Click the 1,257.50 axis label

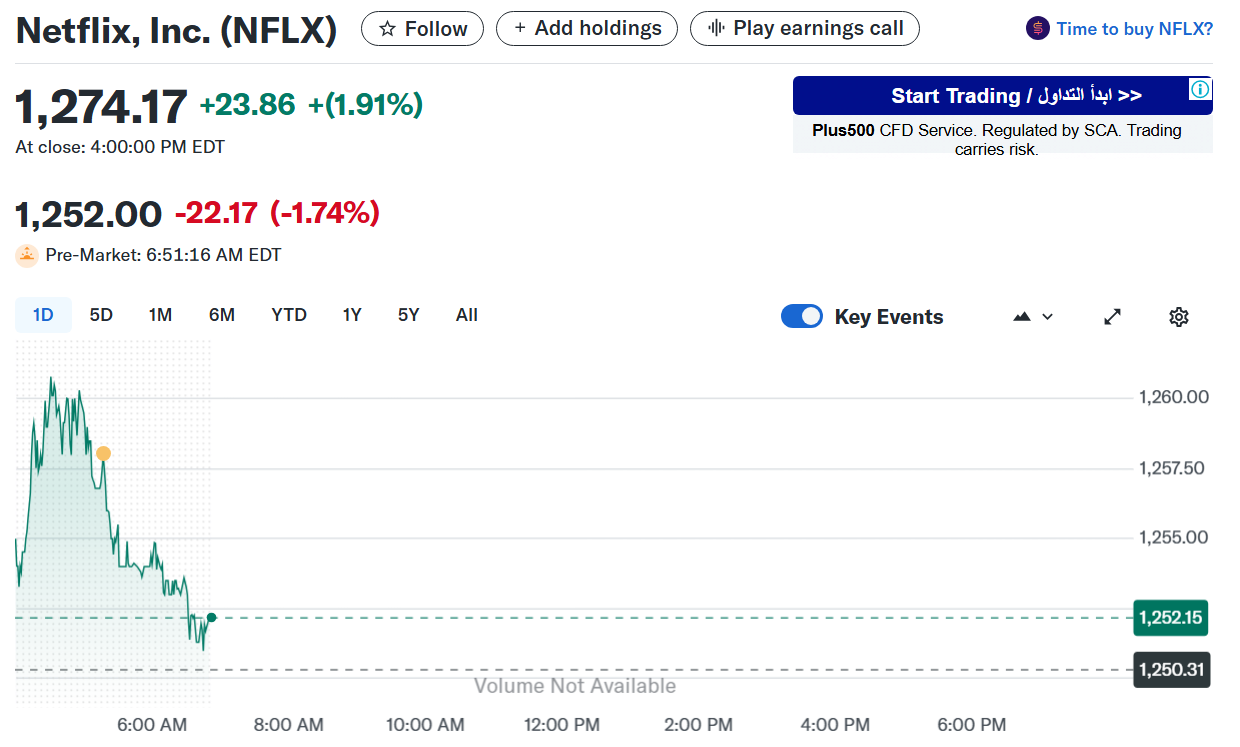(x=1174, y=467)
